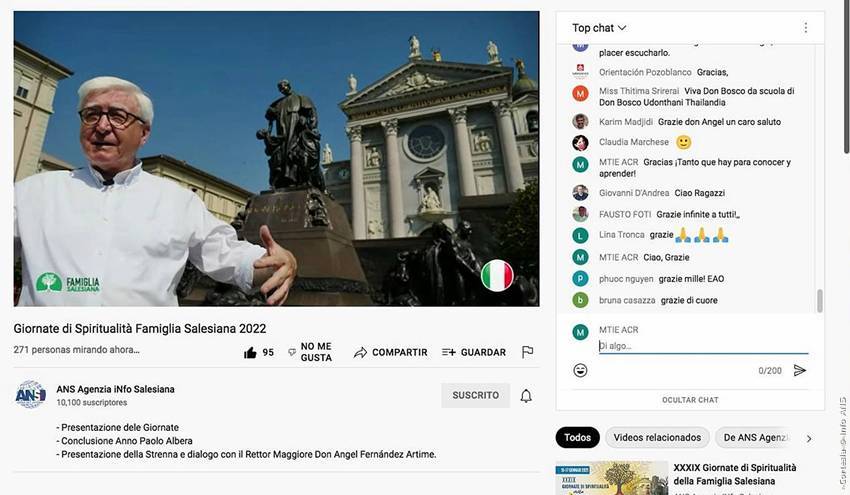
Task: Click the video player frame
Action: (x=276, y=158)
